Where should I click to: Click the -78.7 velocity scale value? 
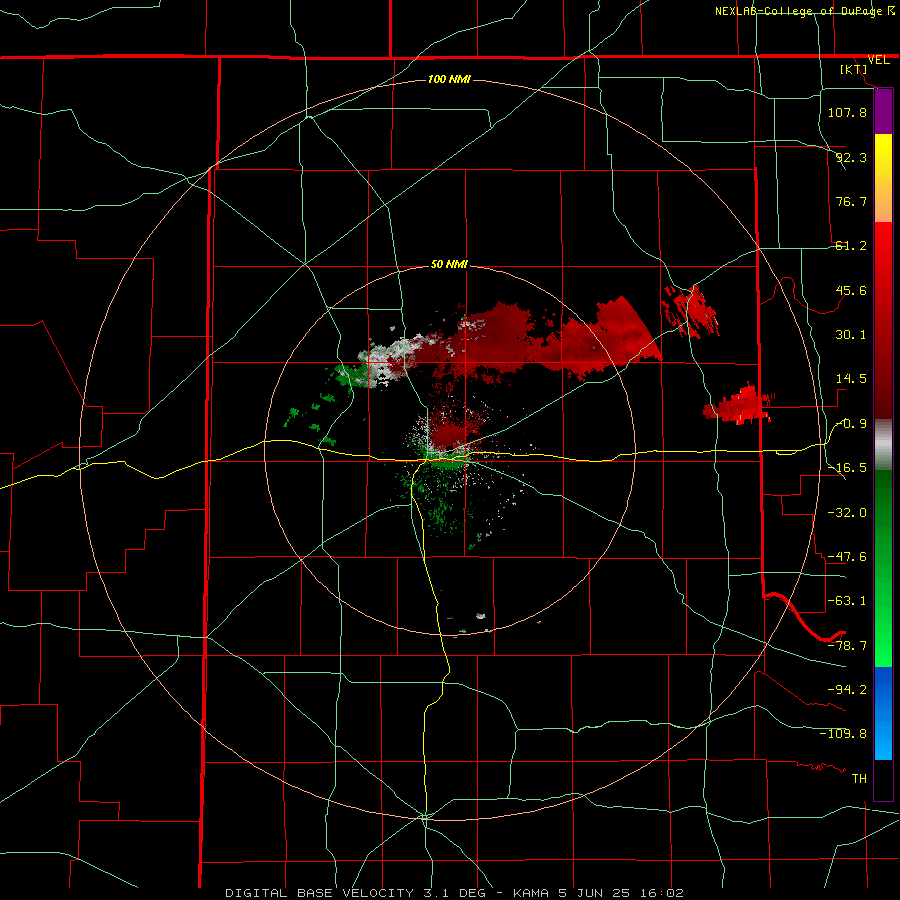847,646
